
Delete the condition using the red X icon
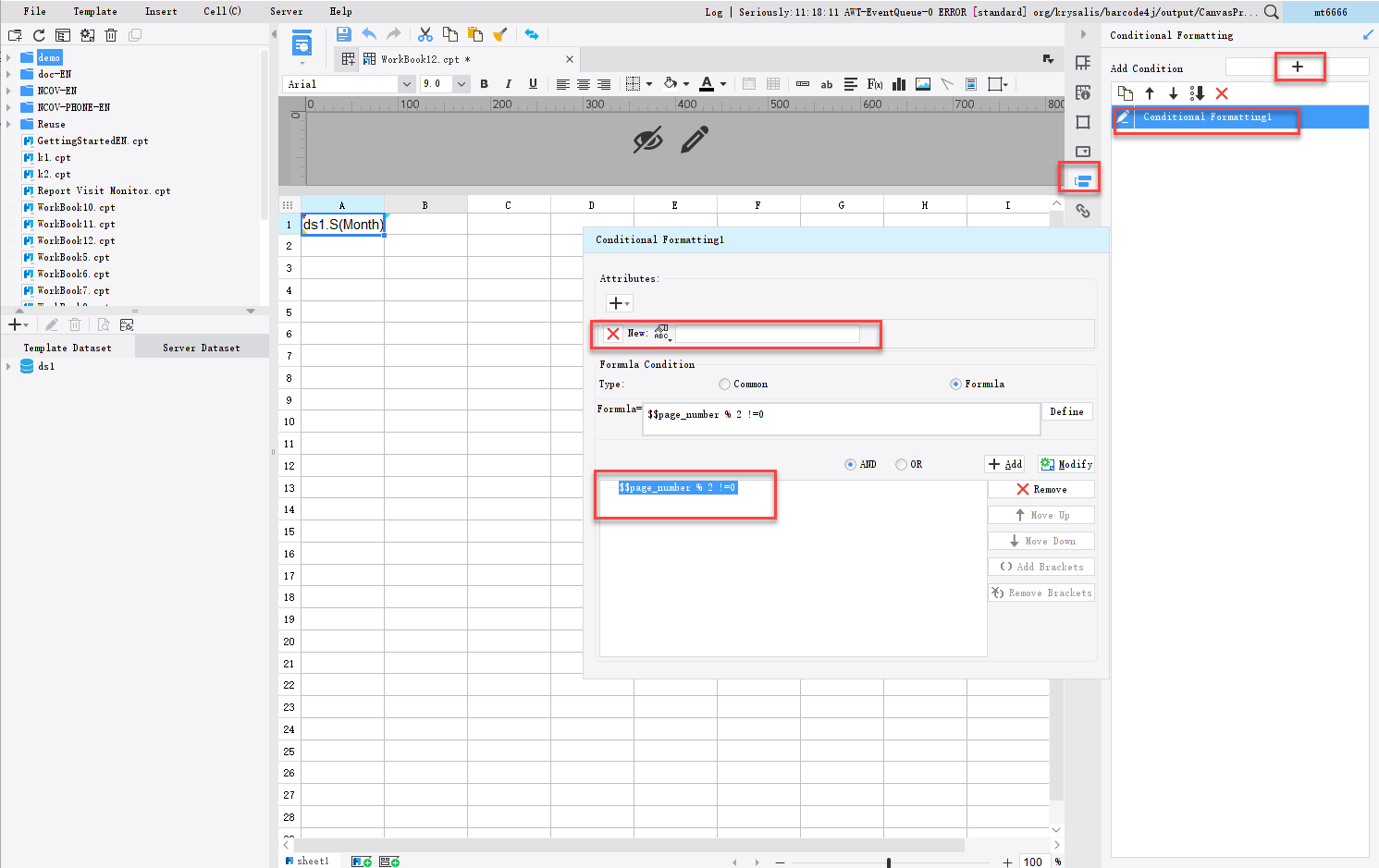pos(1222,93)
